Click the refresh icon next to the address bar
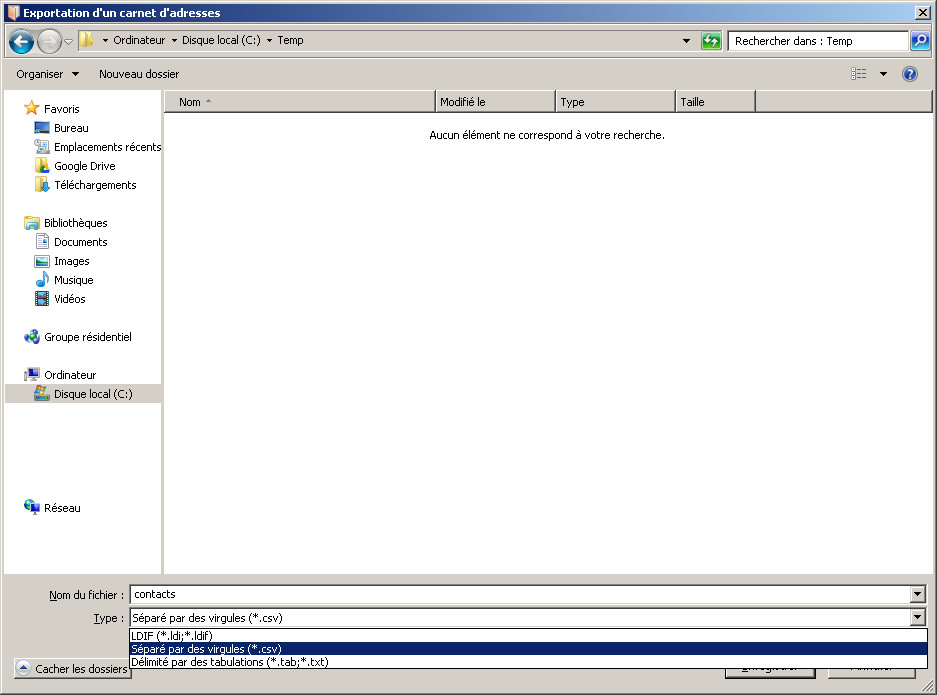Screen dimensions: 937x695 click(x=711, y=40)
